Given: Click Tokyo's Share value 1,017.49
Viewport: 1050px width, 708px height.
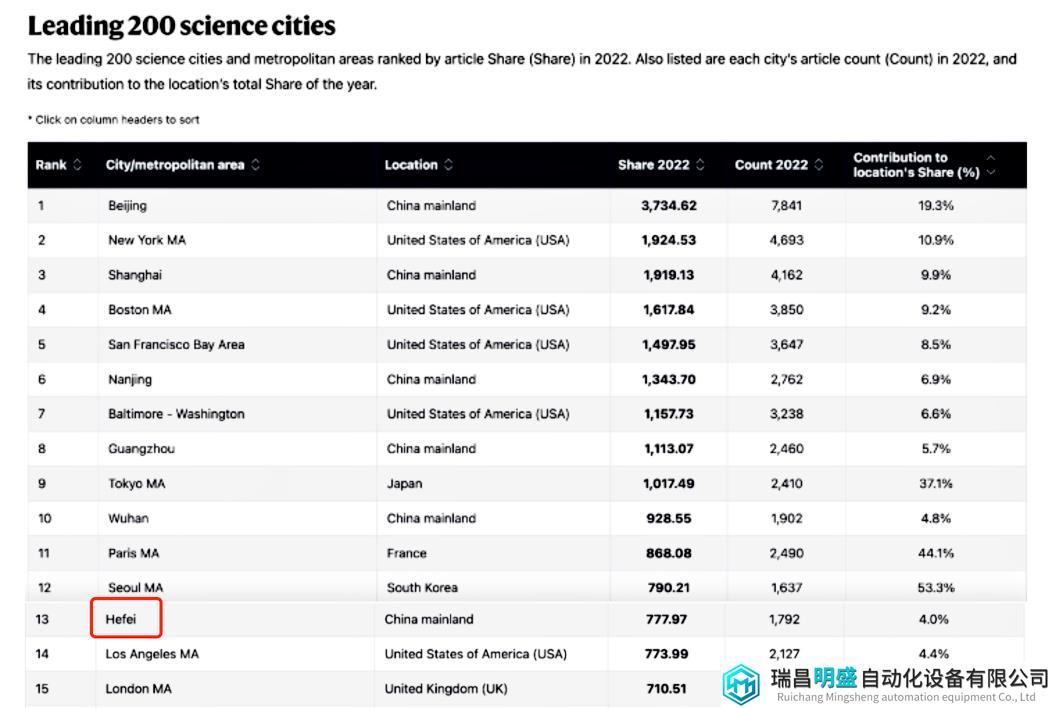Looking at the screenshot, I should 668,484.
